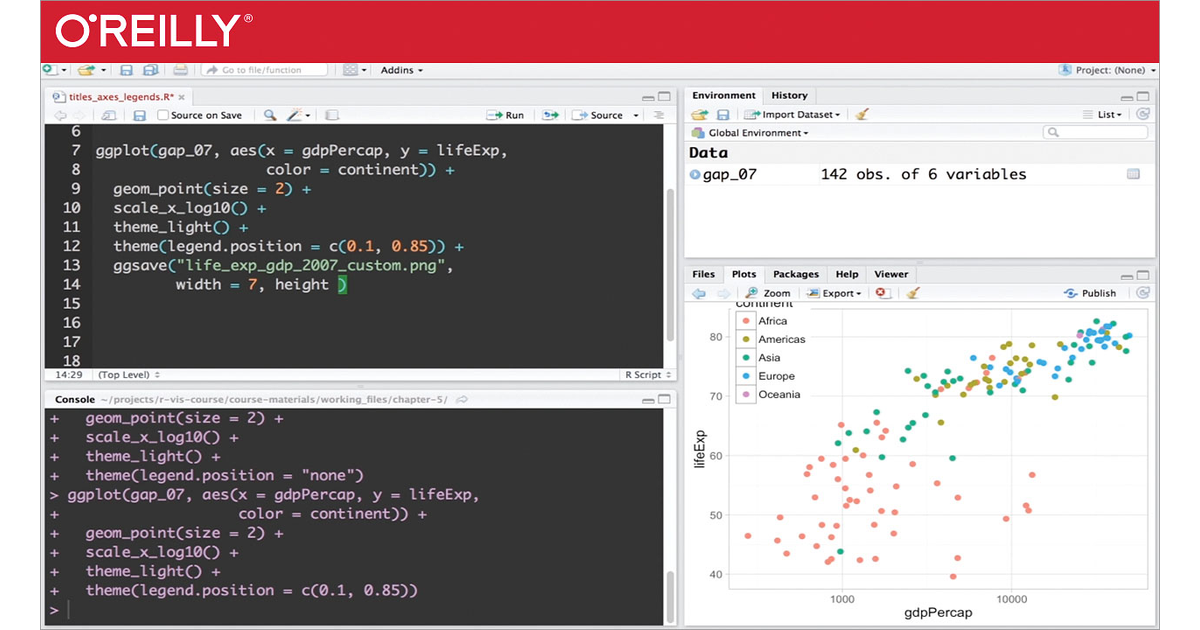Run the current line with Run button
1200x630 pixels.
tap(506, 115)
